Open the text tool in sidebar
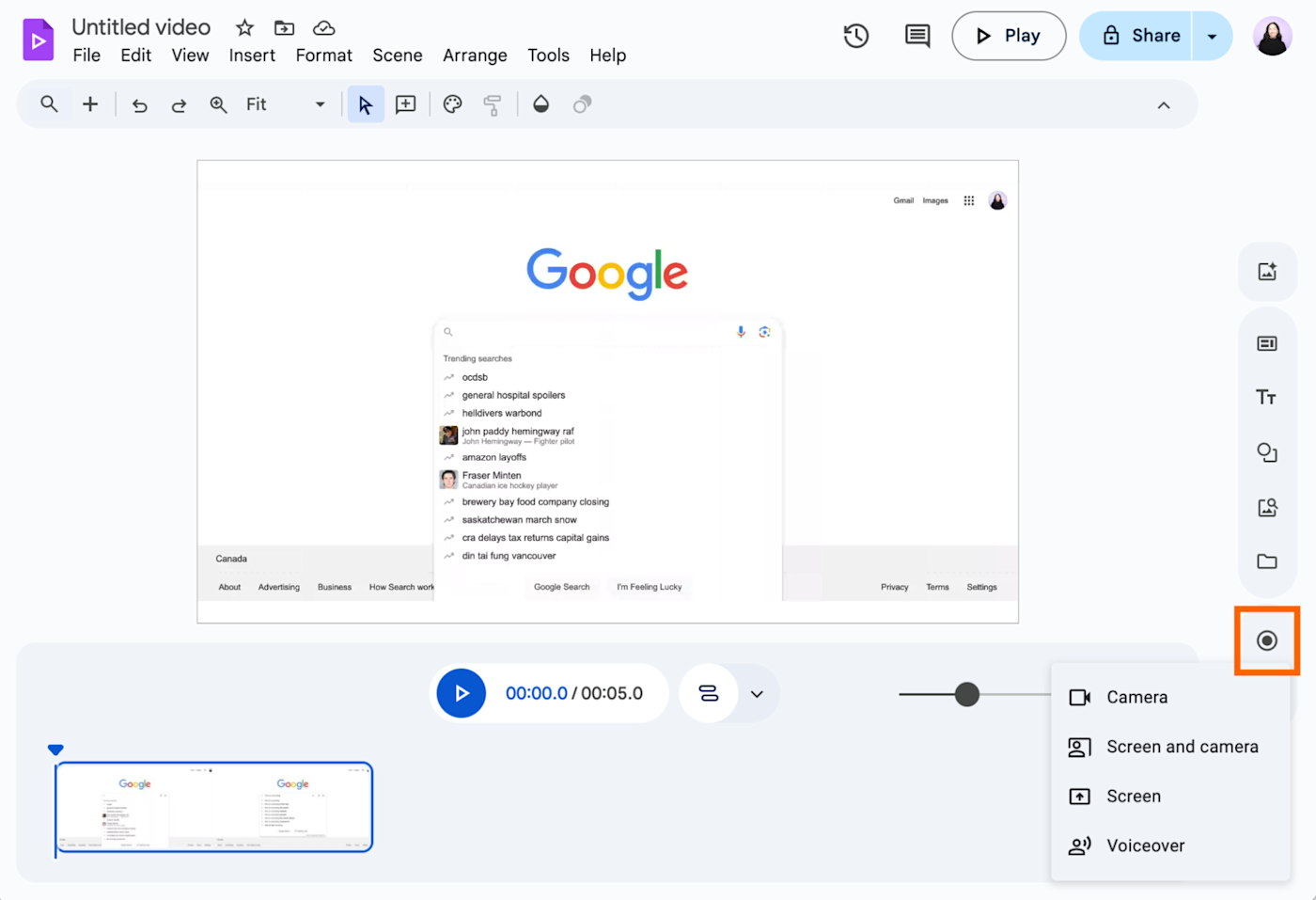Image resolution: width=1316 pixels, height=900 pixels. click(x=1267, y=397)
